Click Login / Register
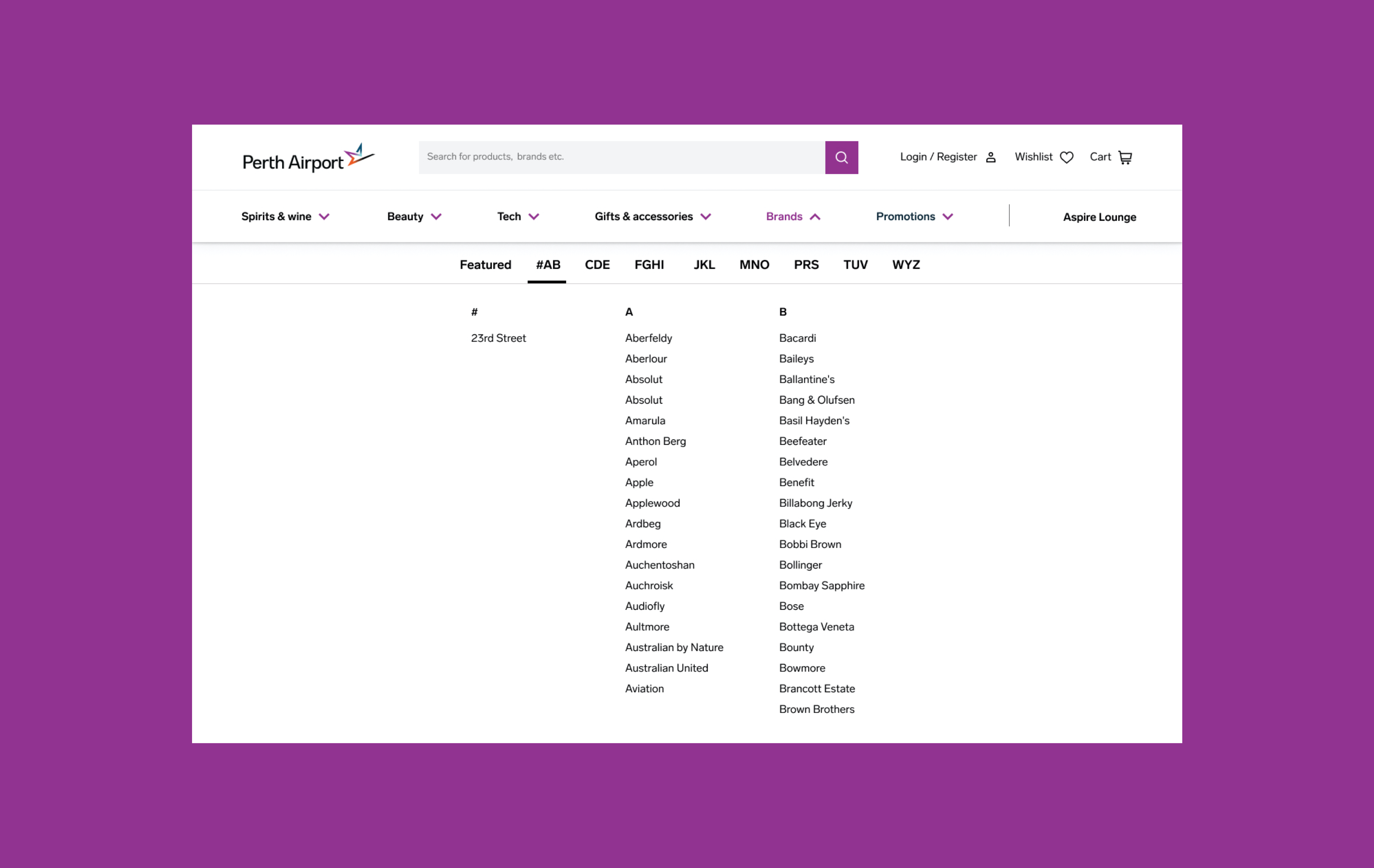 (938, 157)
